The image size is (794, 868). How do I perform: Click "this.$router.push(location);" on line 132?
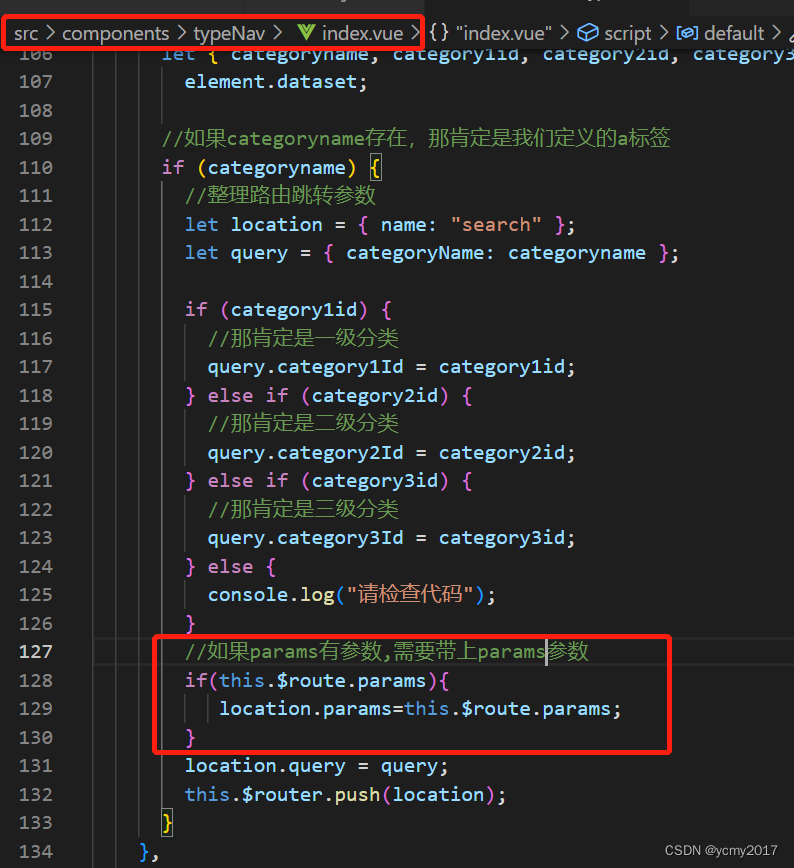click(x=346, y=795)
